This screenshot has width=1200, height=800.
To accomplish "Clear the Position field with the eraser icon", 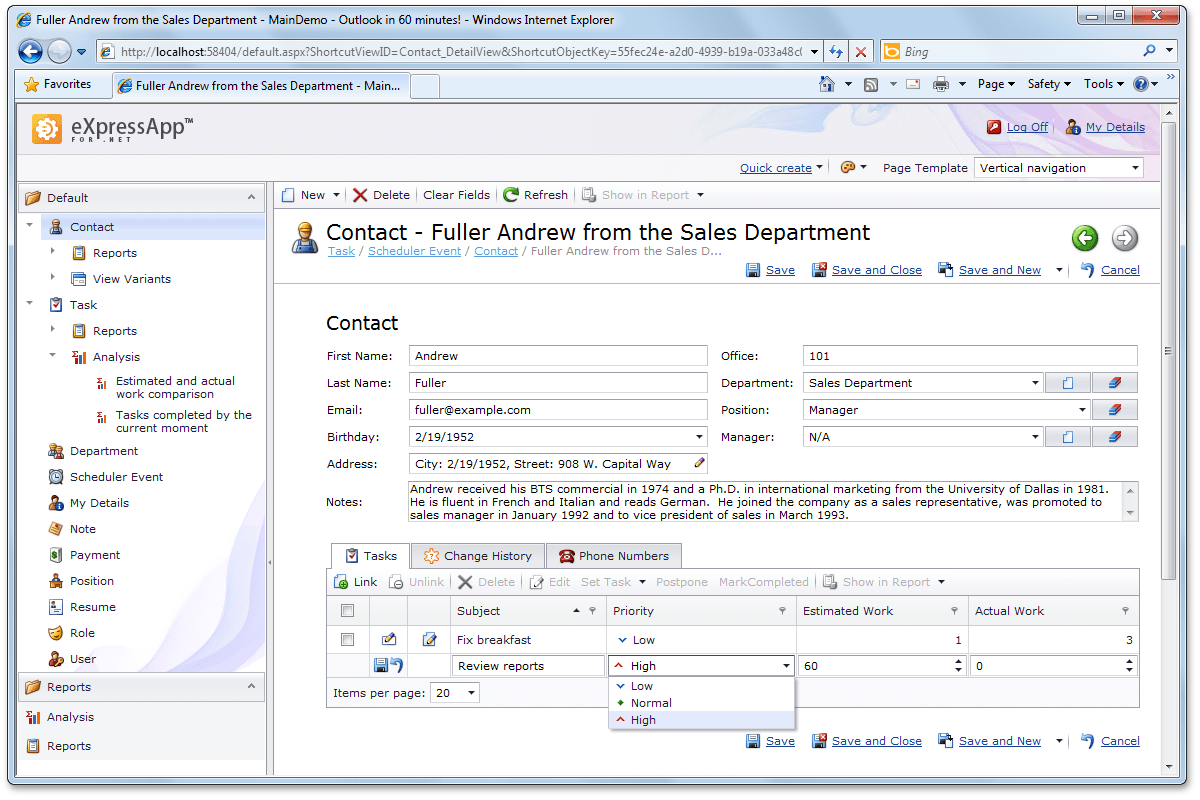I will pos(1115,410).
